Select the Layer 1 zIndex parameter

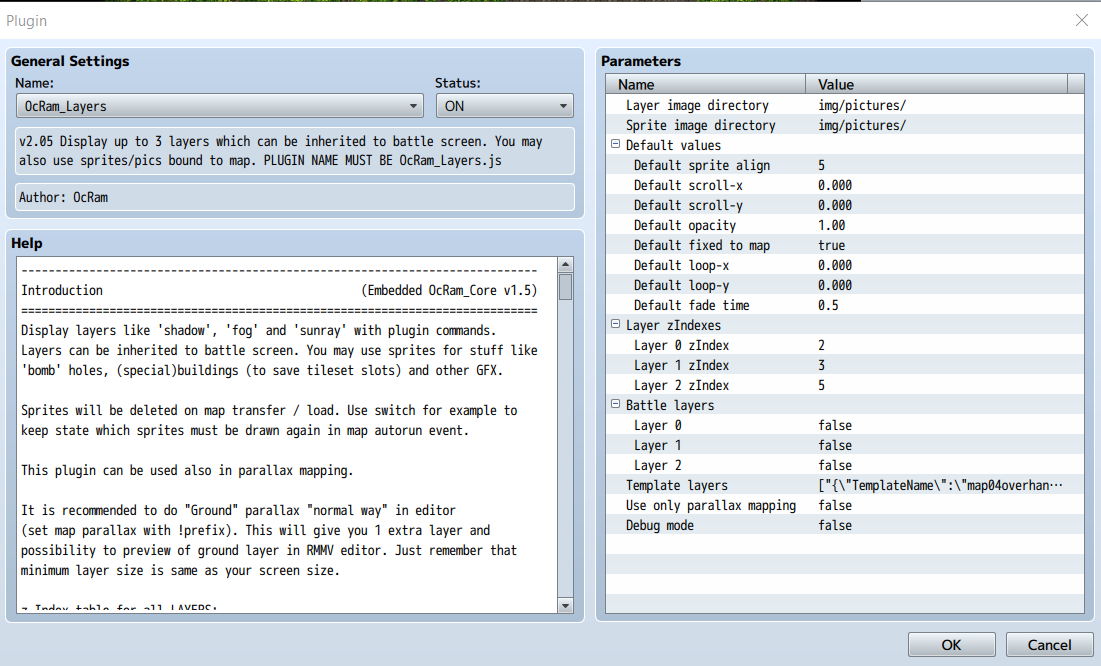coord(845,365)
